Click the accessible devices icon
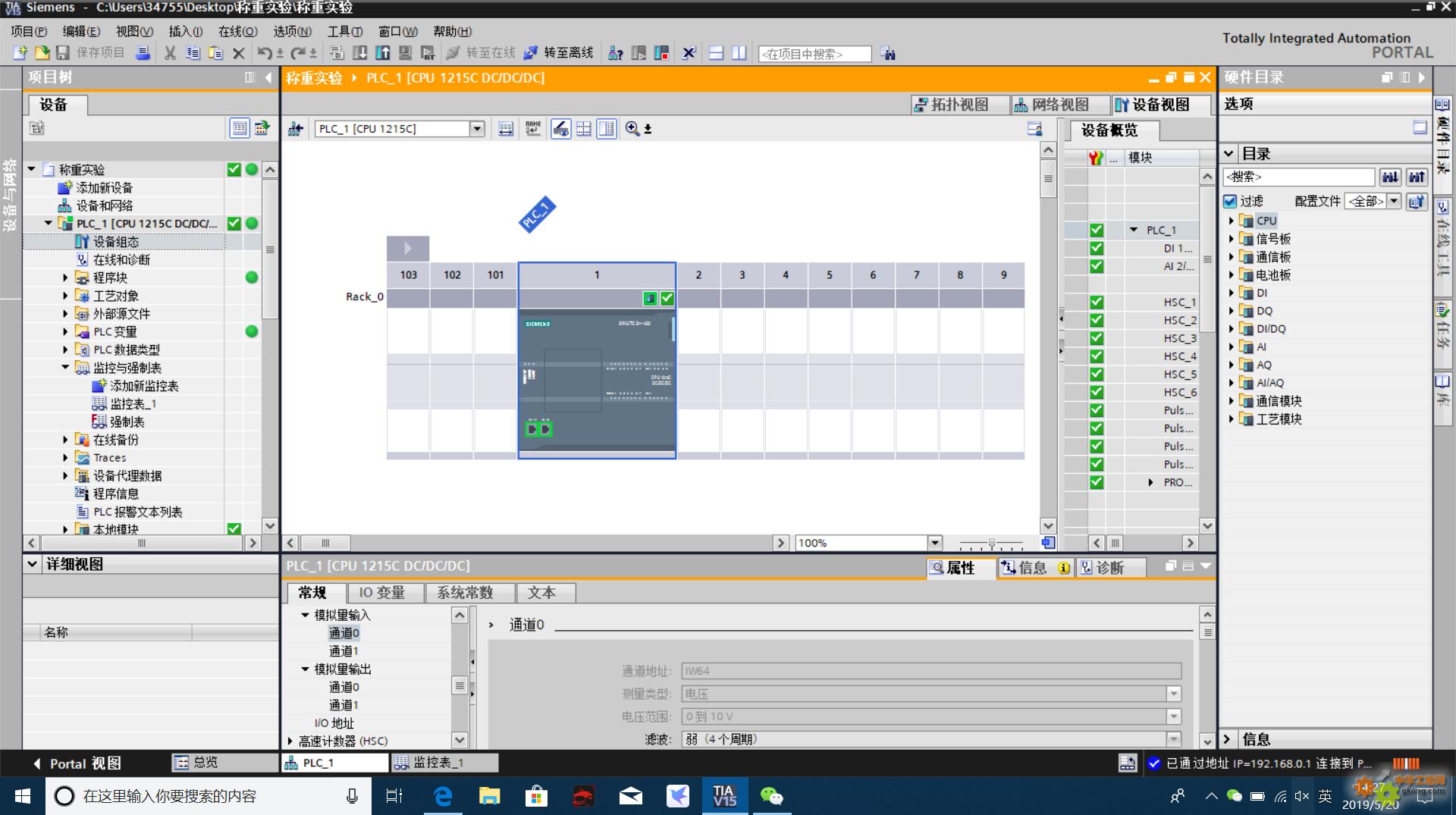Viewport: 1456px width, 815px height. coord(616,53)
